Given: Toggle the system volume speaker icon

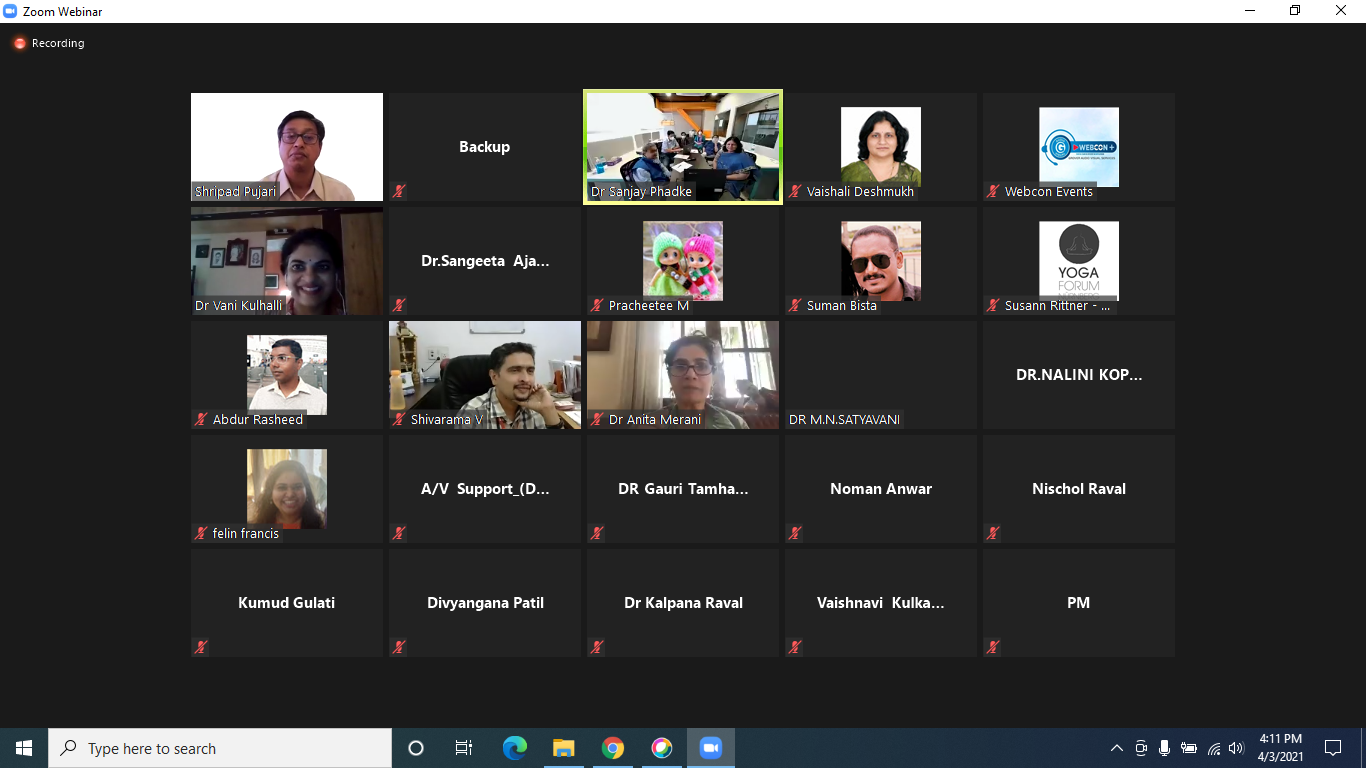Looking at the screenshot, I should [1236, 748].
